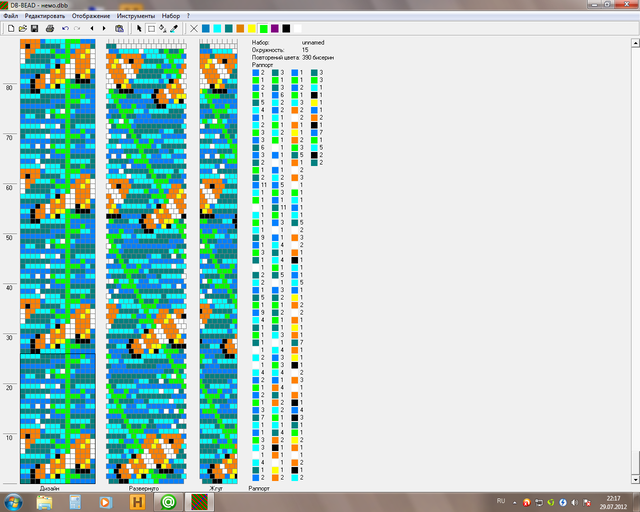Click row marker 10 on ruler
Viewport: 640px width, 512px height.
9,438
